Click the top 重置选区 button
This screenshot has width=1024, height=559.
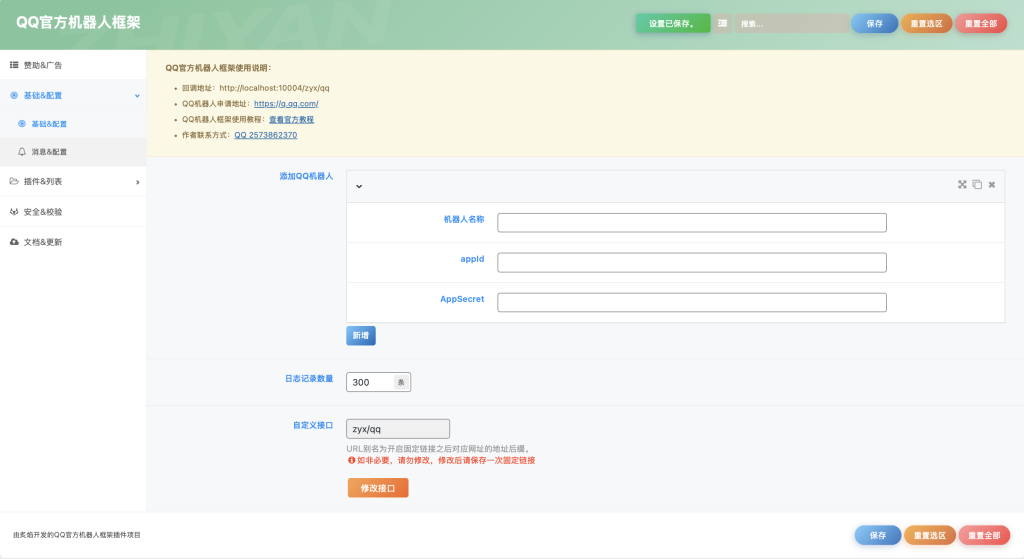pos(927,24)
